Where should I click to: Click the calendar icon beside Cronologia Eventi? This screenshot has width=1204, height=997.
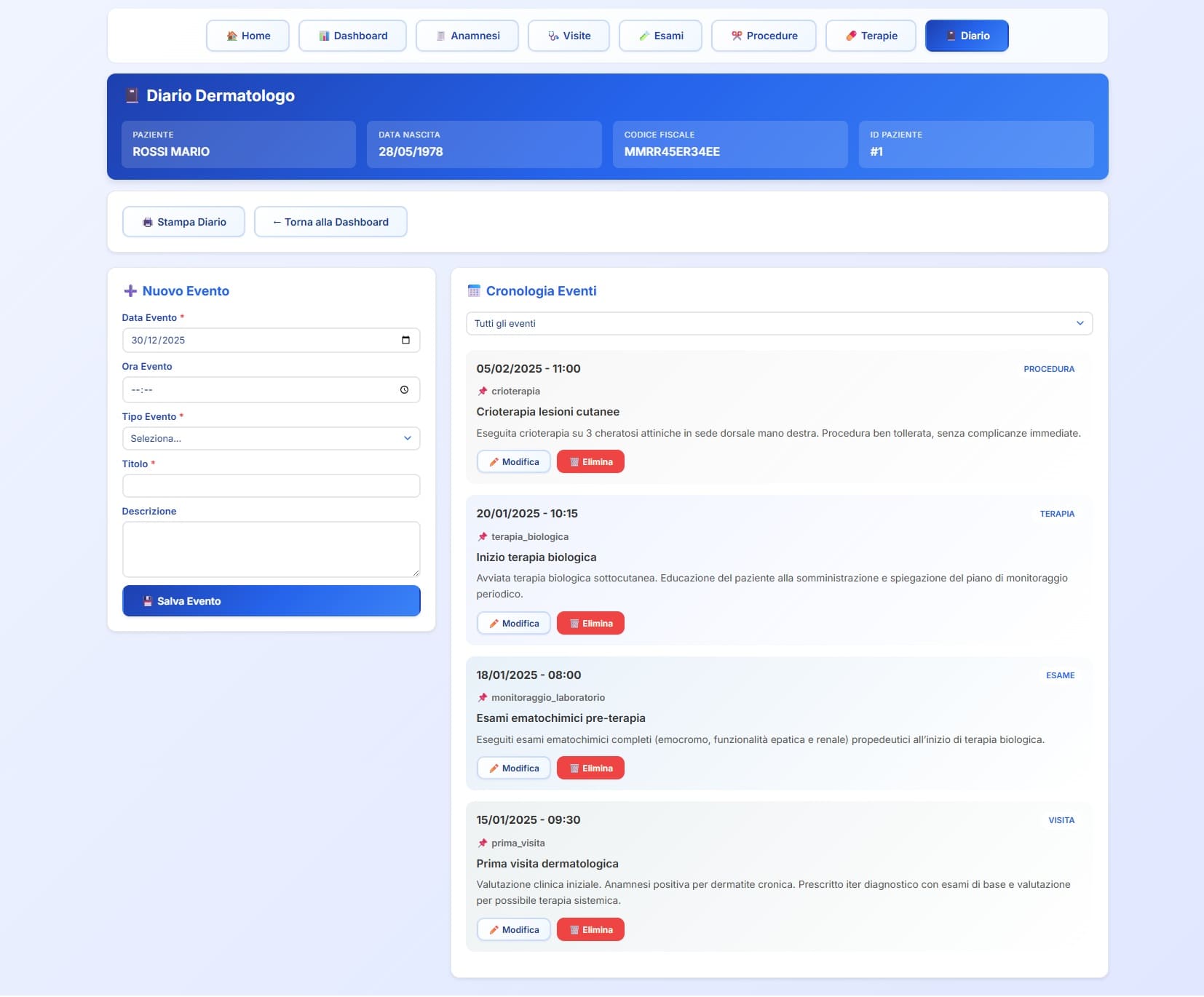[x=474, y=291]
